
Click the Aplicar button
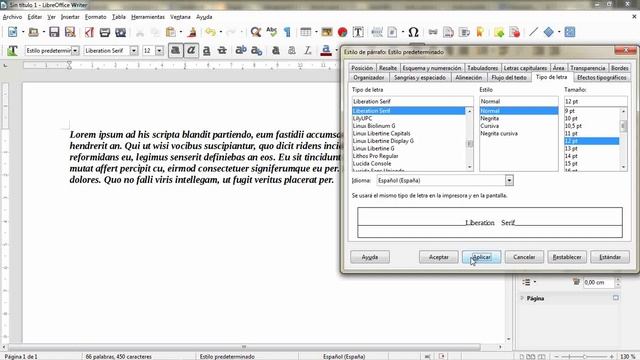(482, 257)
